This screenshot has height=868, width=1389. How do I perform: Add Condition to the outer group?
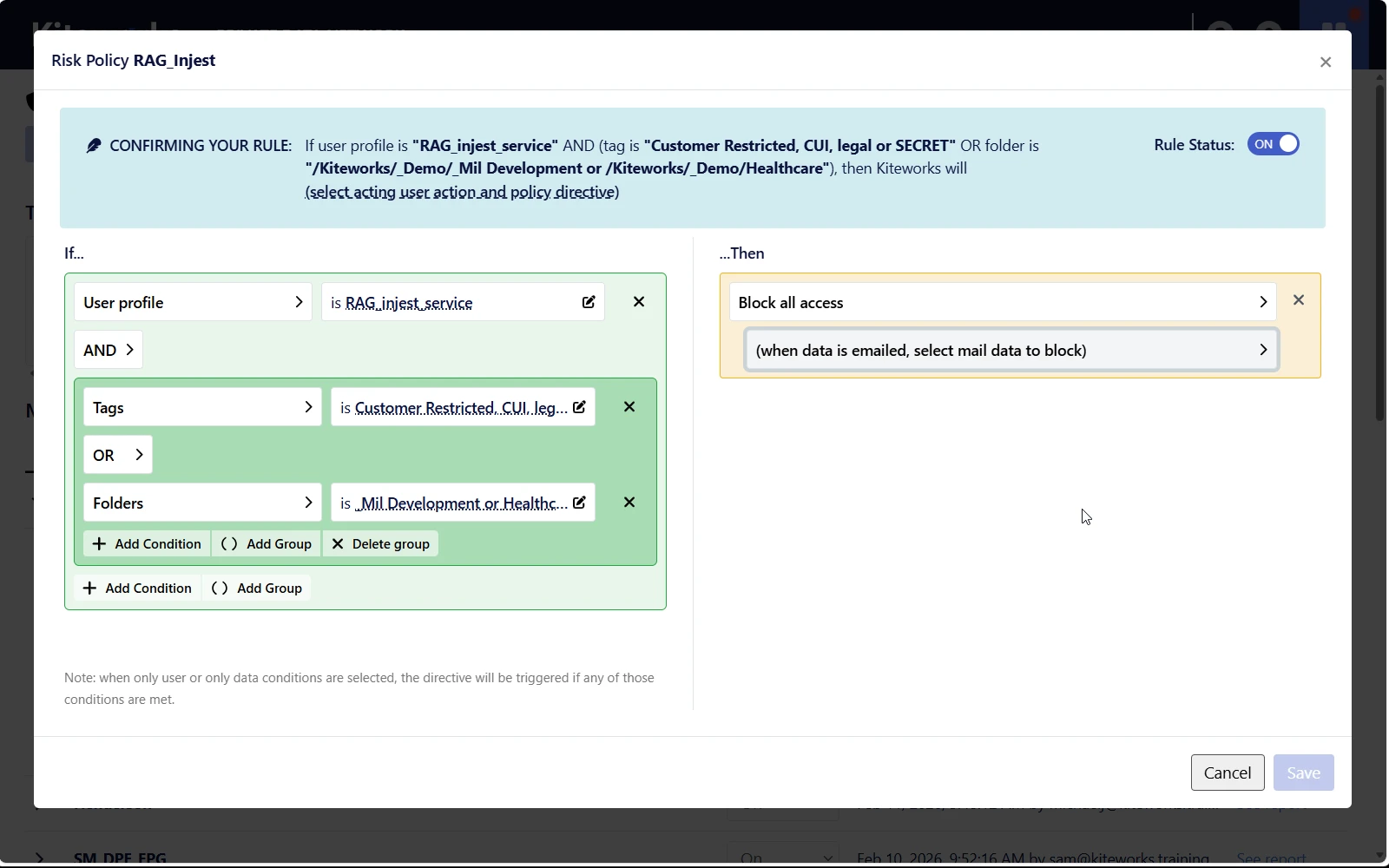[137, 588]
